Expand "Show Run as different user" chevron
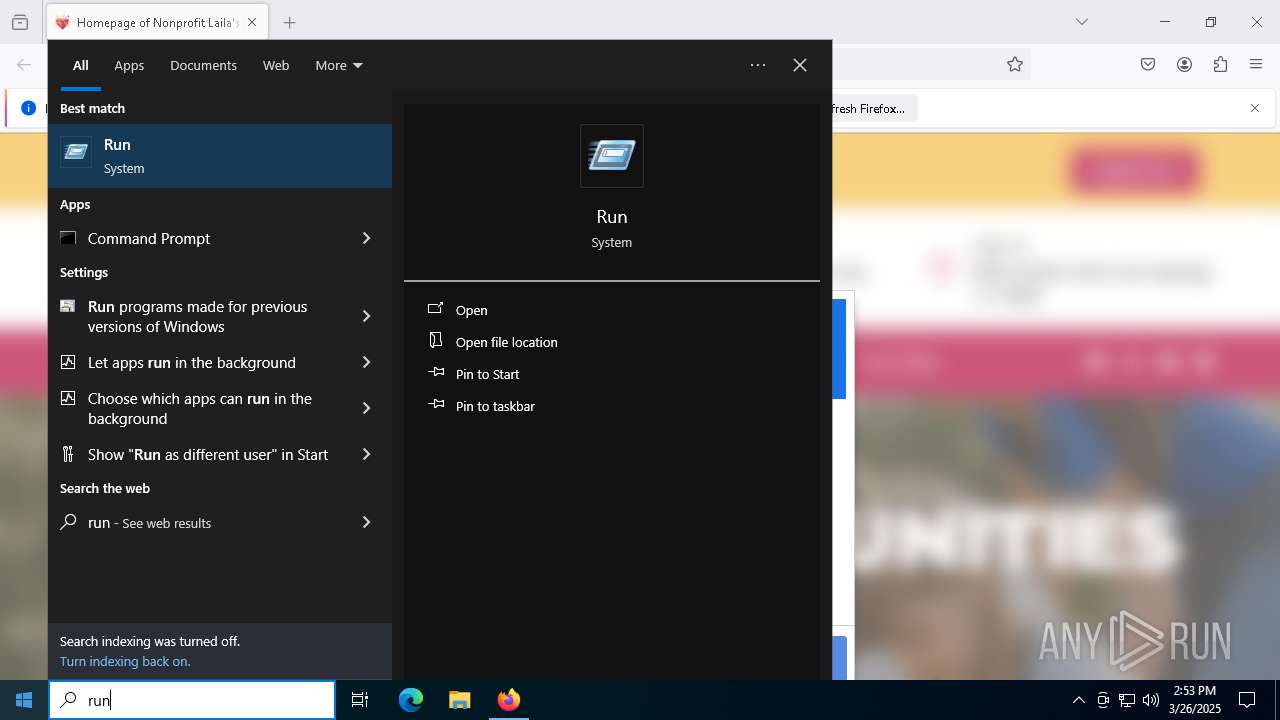Viewport: 1280px width, 720px height. pyautogui.click(x=366, y=454)
